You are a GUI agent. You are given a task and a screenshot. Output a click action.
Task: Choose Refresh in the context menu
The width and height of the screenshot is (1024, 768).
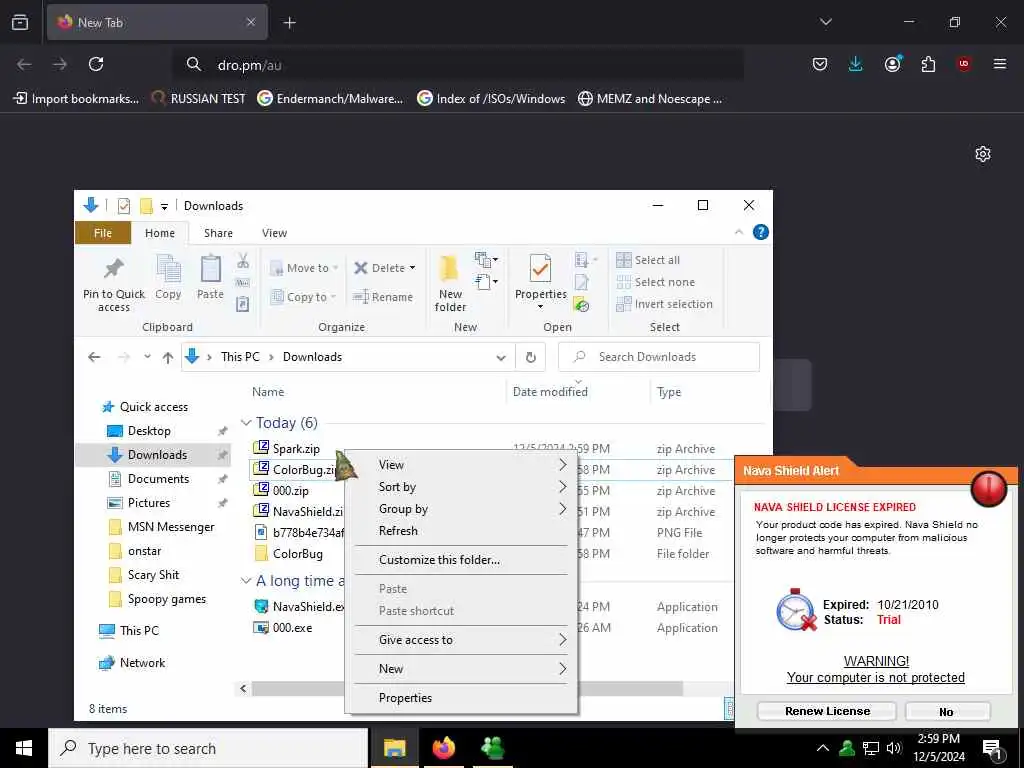(461, 531)
